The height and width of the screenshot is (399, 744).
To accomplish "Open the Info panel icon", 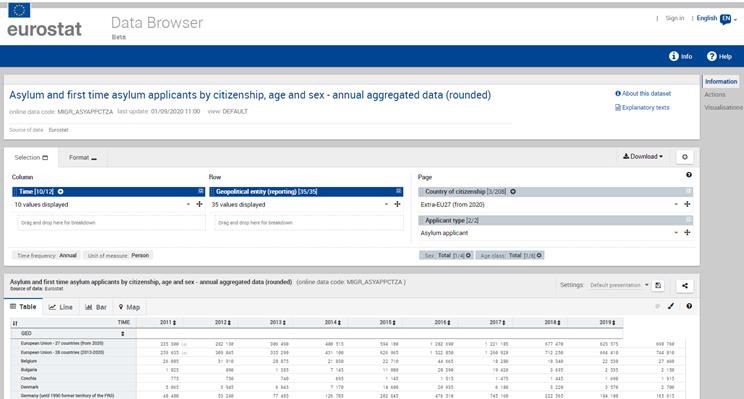I will tap(674, 56).
